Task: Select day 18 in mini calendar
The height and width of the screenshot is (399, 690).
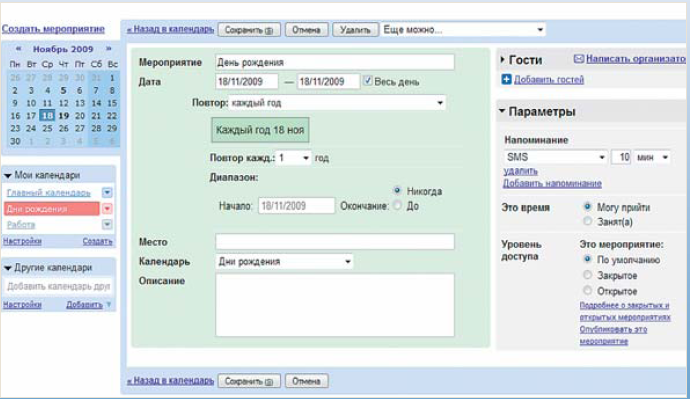Action: click(x=47, y=116)
